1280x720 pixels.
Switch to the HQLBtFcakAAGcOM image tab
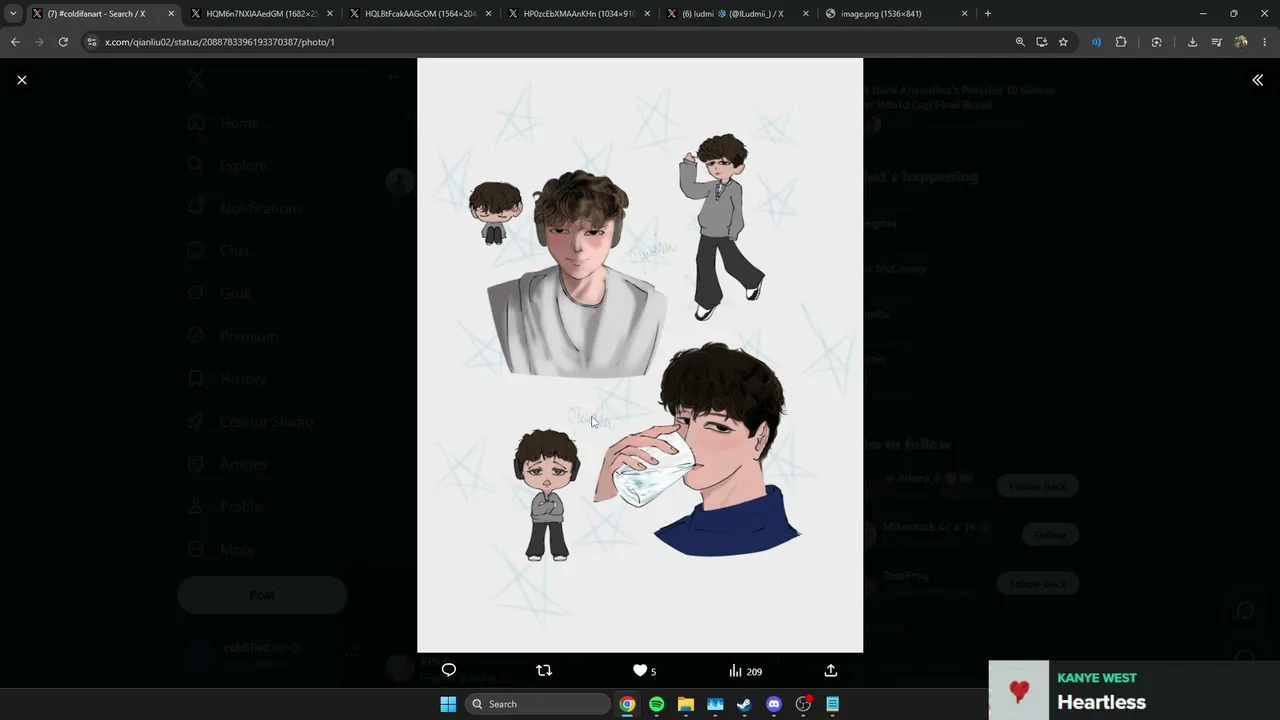tap(420, 14)
